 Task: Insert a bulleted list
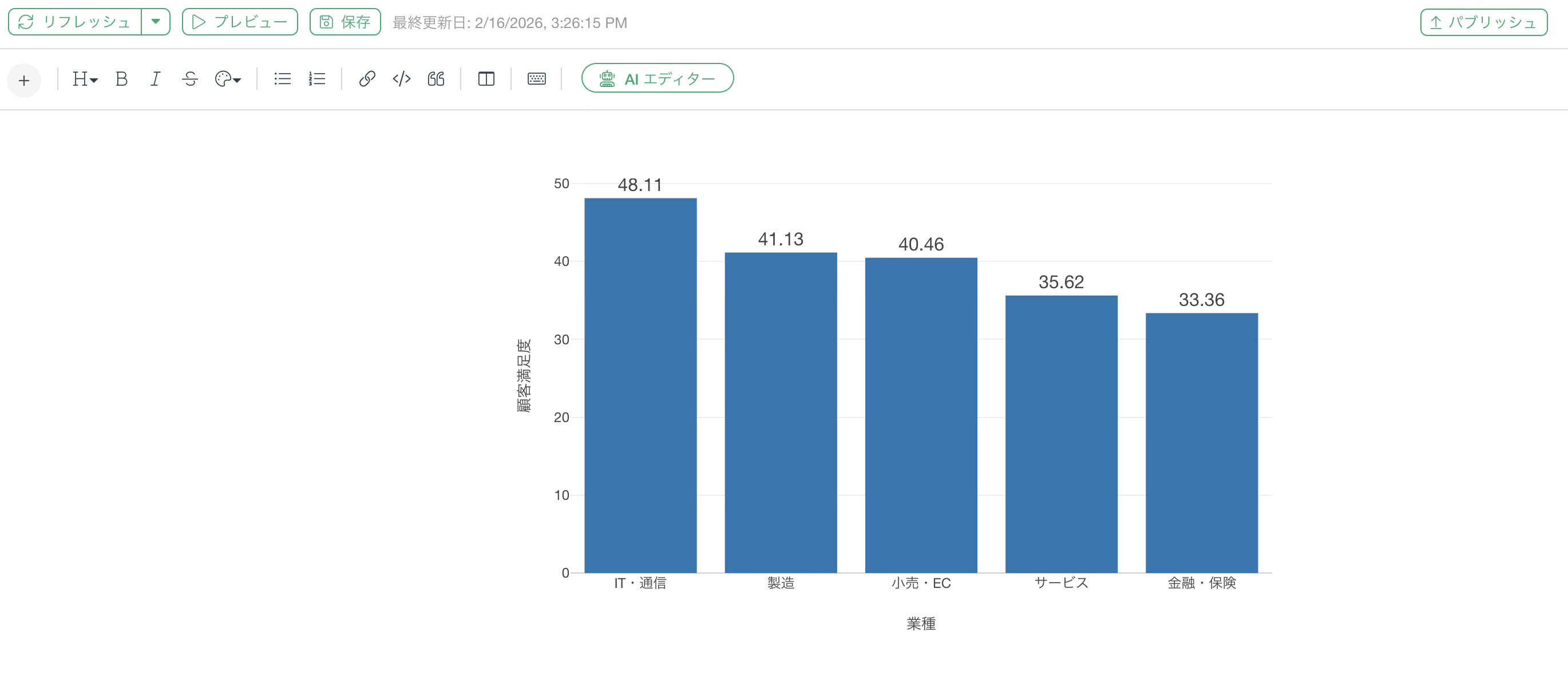(x=282, y=79)
